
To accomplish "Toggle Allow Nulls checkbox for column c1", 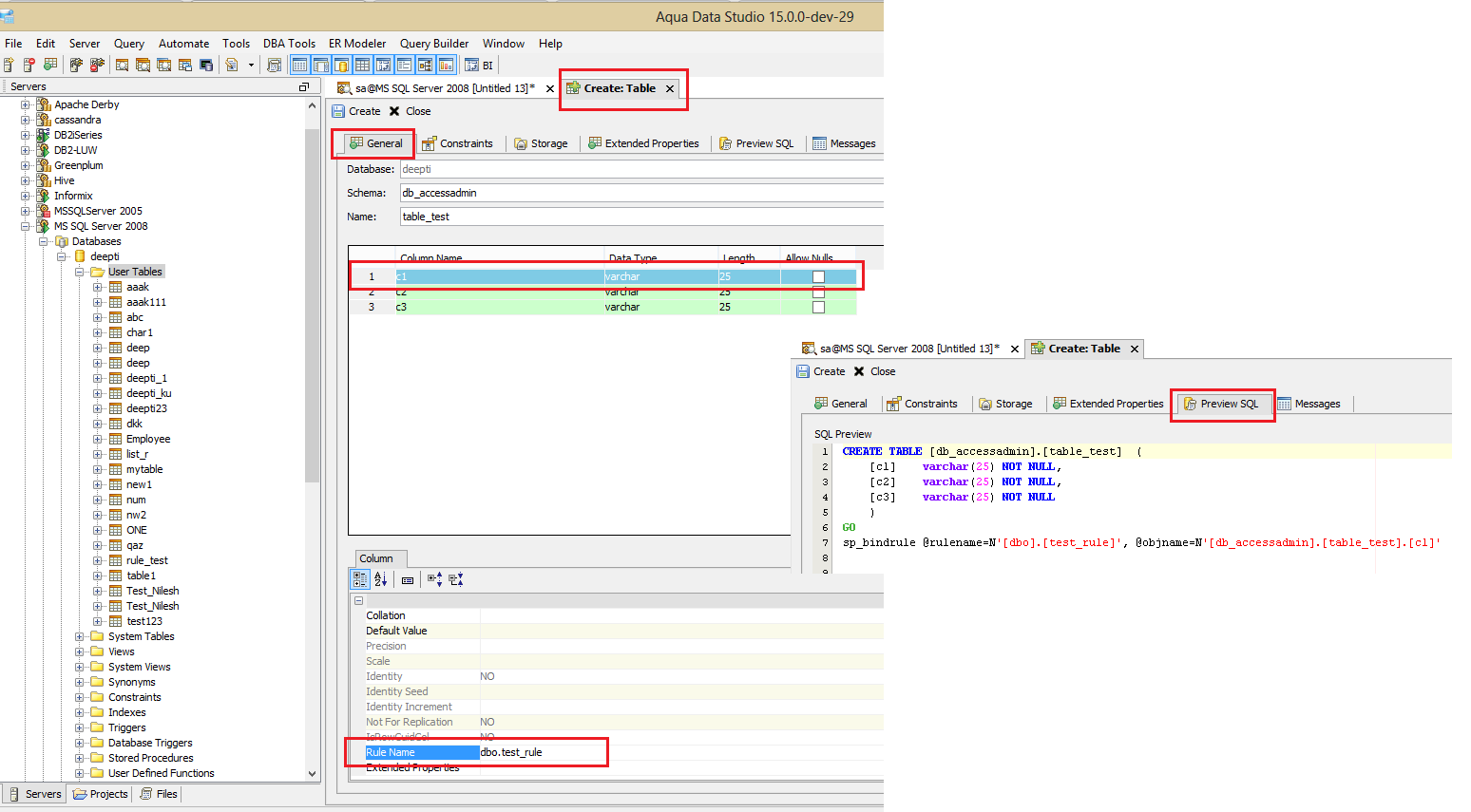I will click(818, 276).
